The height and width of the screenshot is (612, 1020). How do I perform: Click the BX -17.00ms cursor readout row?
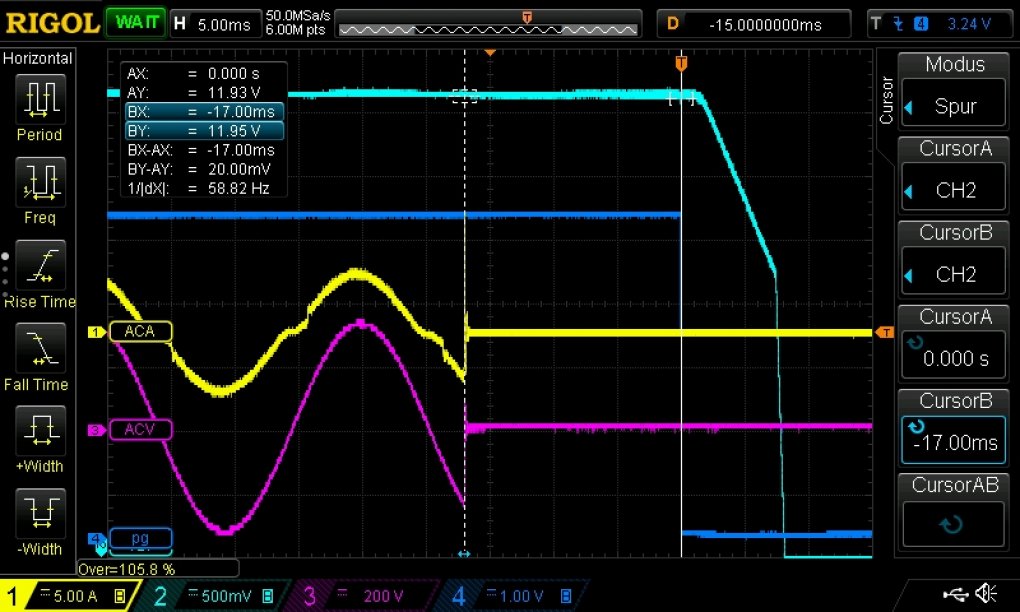[x=204, y=112]
